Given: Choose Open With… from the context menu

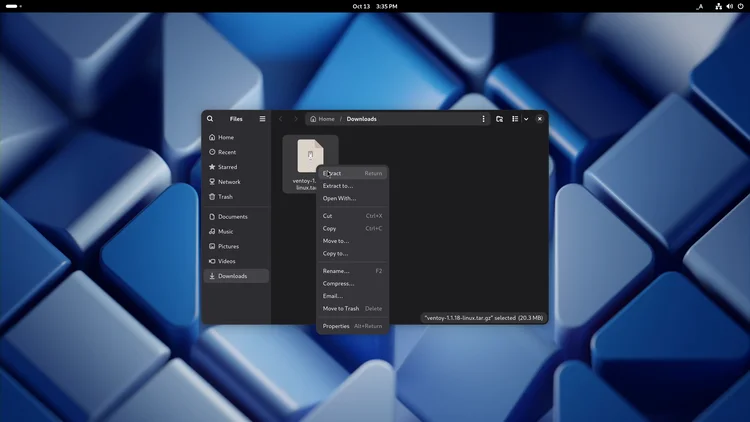Looking at the screenshot, I should (353, 198).
